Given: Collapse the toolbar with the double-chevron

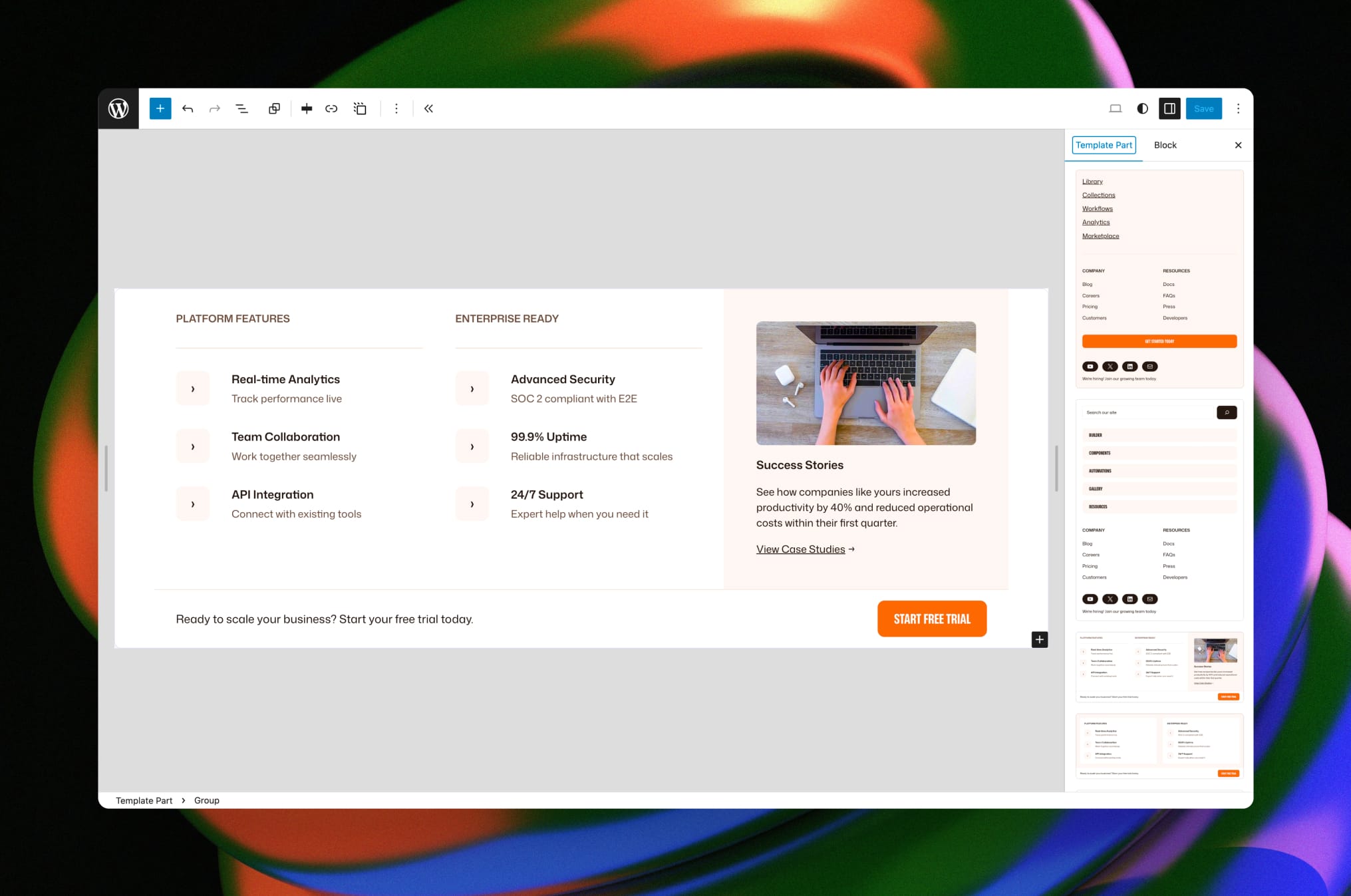Looking at the screenshot, I should [428, 108].
